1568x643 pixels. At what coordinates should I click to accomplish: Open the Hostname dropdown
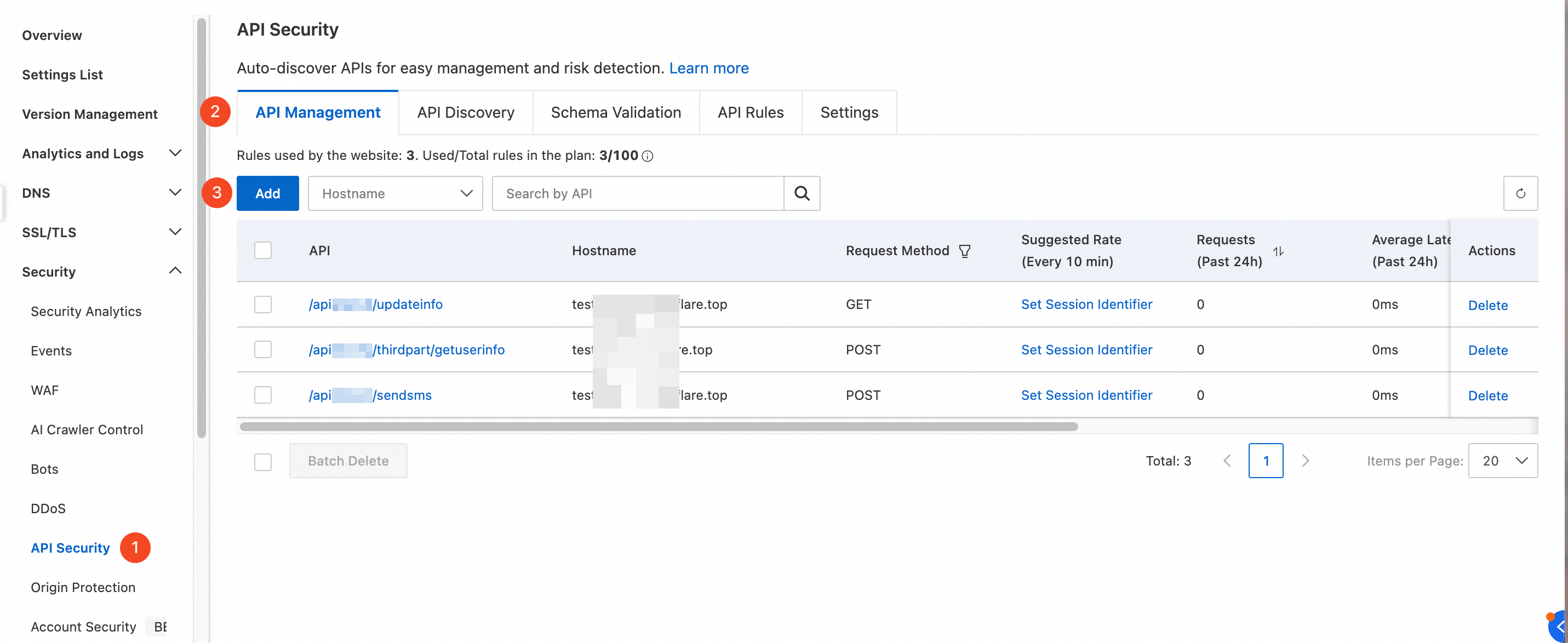(395, 193)
